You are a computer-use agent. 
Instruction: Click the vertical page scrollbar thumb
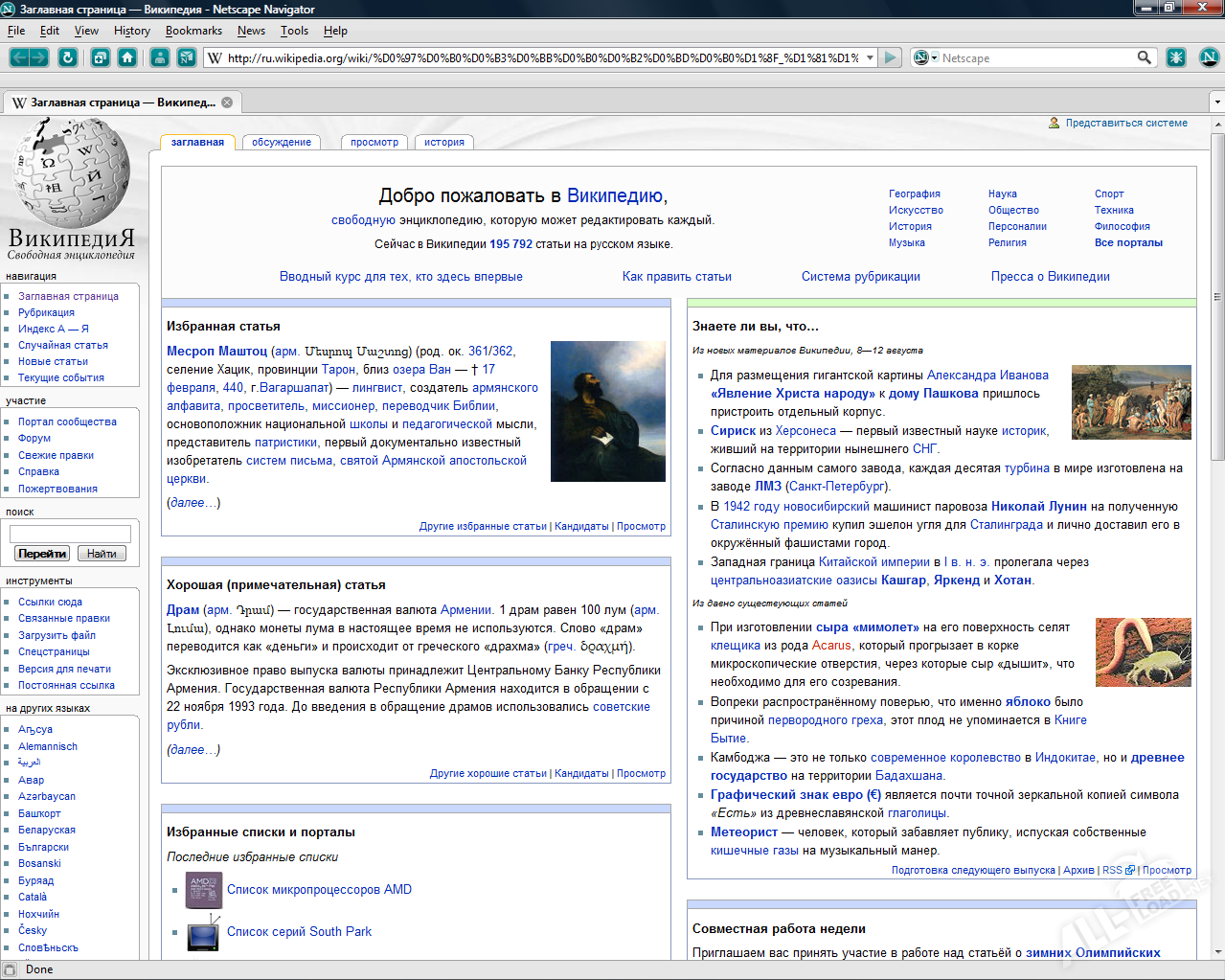click(1217, 297)
